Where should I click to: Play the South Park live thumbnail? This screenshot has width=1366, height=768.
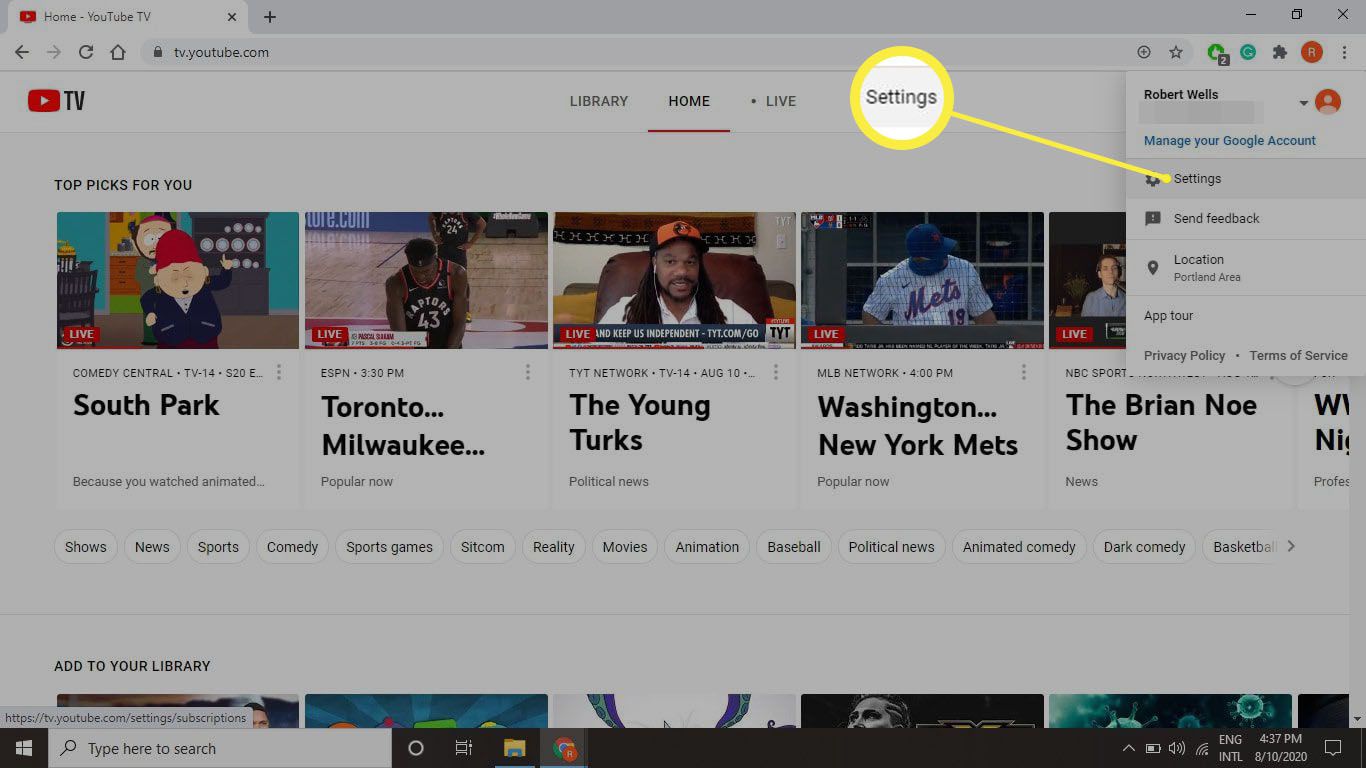click(x=178, y=280)
